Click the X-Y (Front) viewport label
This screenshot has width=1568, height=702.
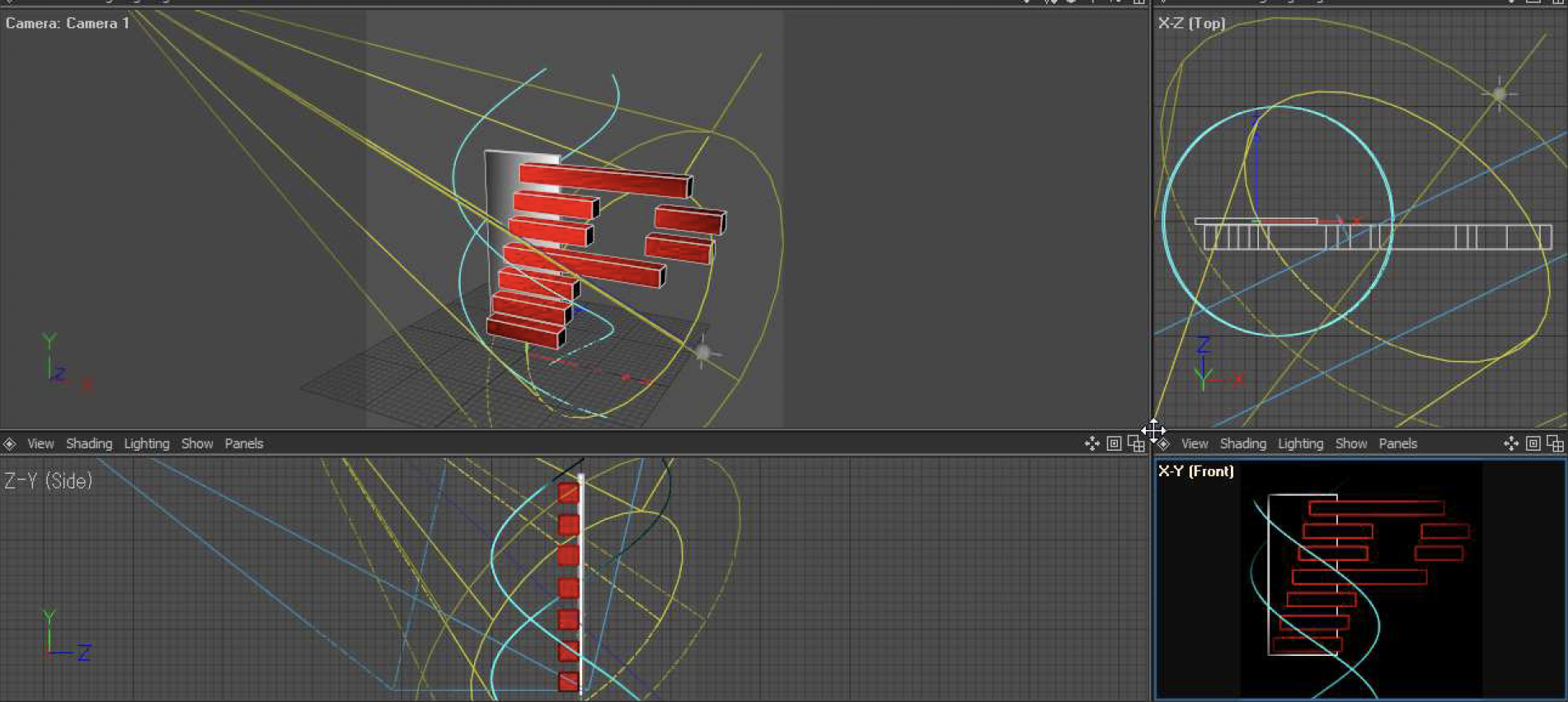(1195, 471)
